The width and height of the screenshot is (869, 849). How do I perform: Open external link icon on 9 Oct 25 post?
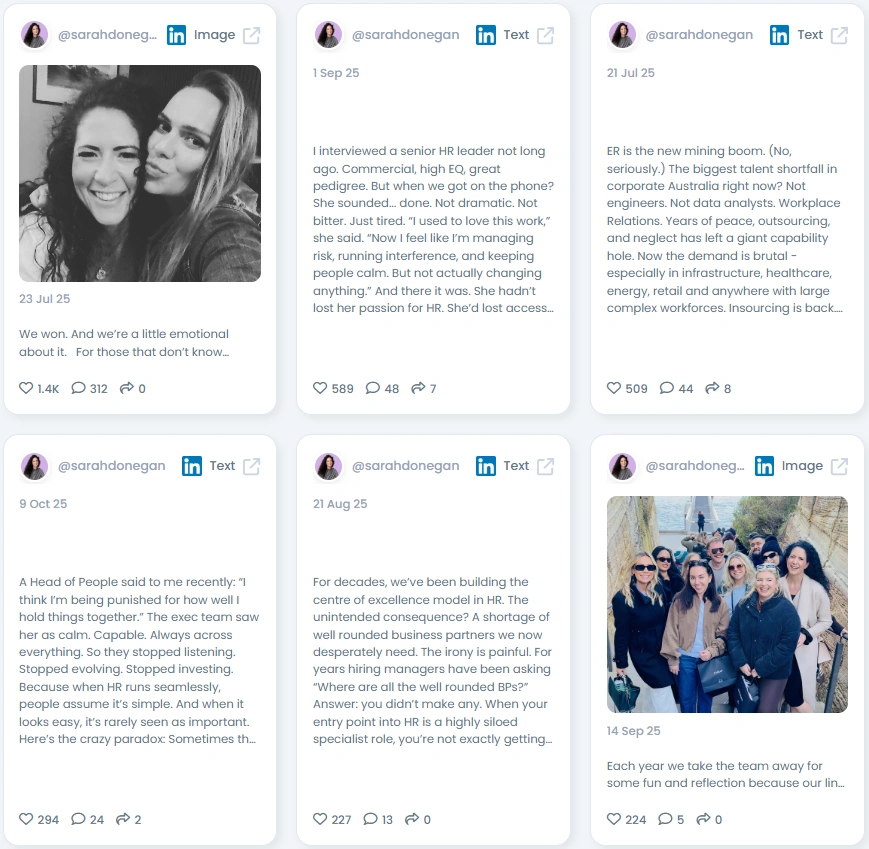pyautogui.click(x=252, y=467)
